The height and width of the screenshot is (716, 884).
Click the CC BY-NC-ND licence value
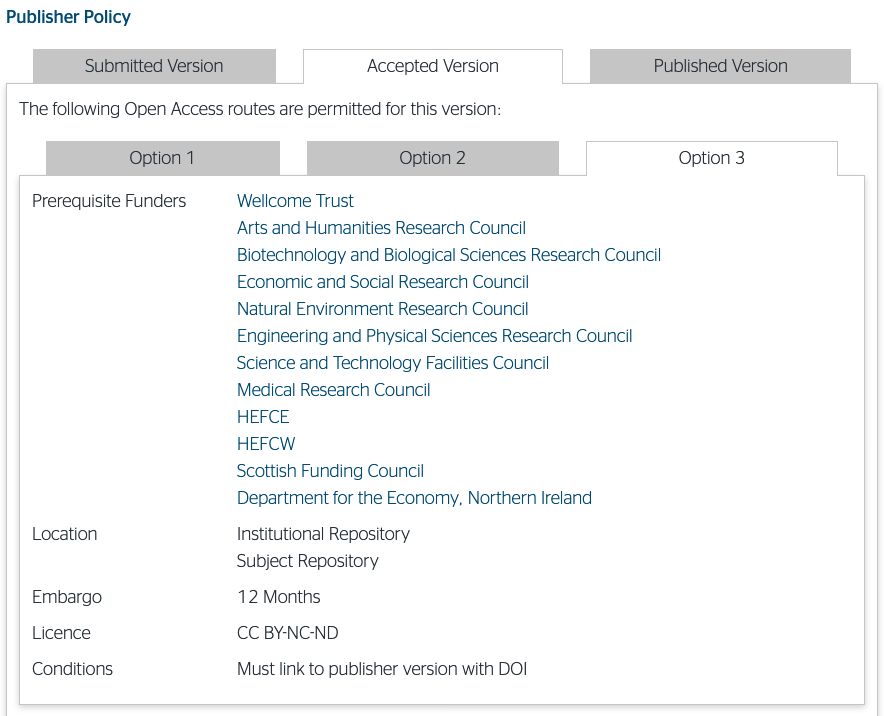pyautogui.click(x=288, y=633)
